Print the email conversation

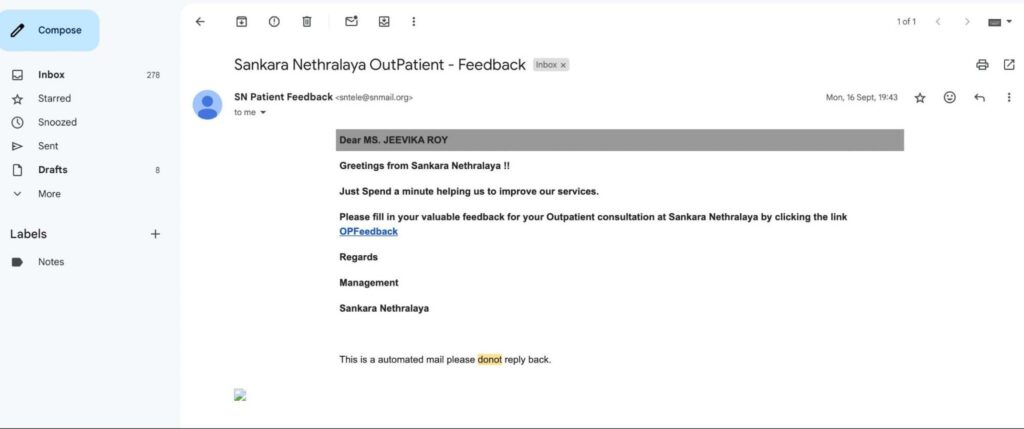982,65
